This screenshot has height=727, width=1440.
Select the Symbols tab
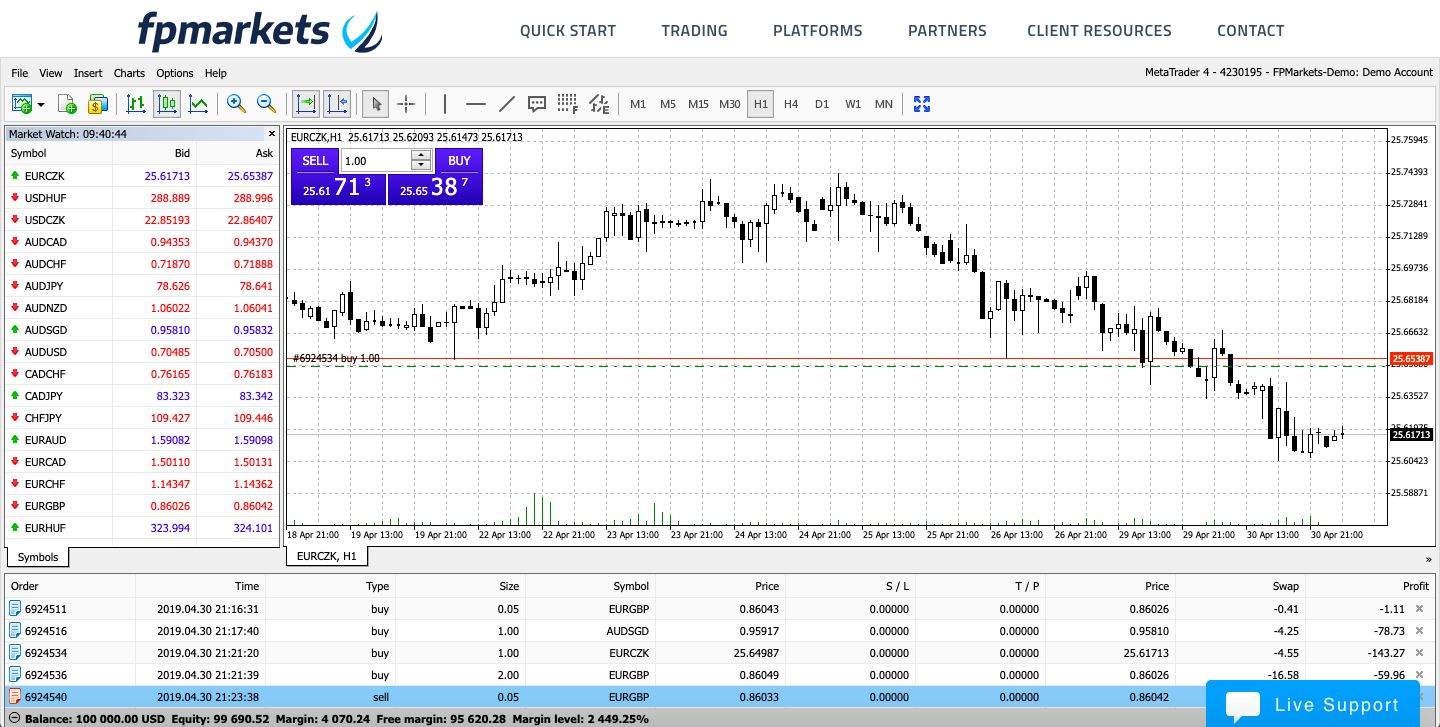pos(39,557)
